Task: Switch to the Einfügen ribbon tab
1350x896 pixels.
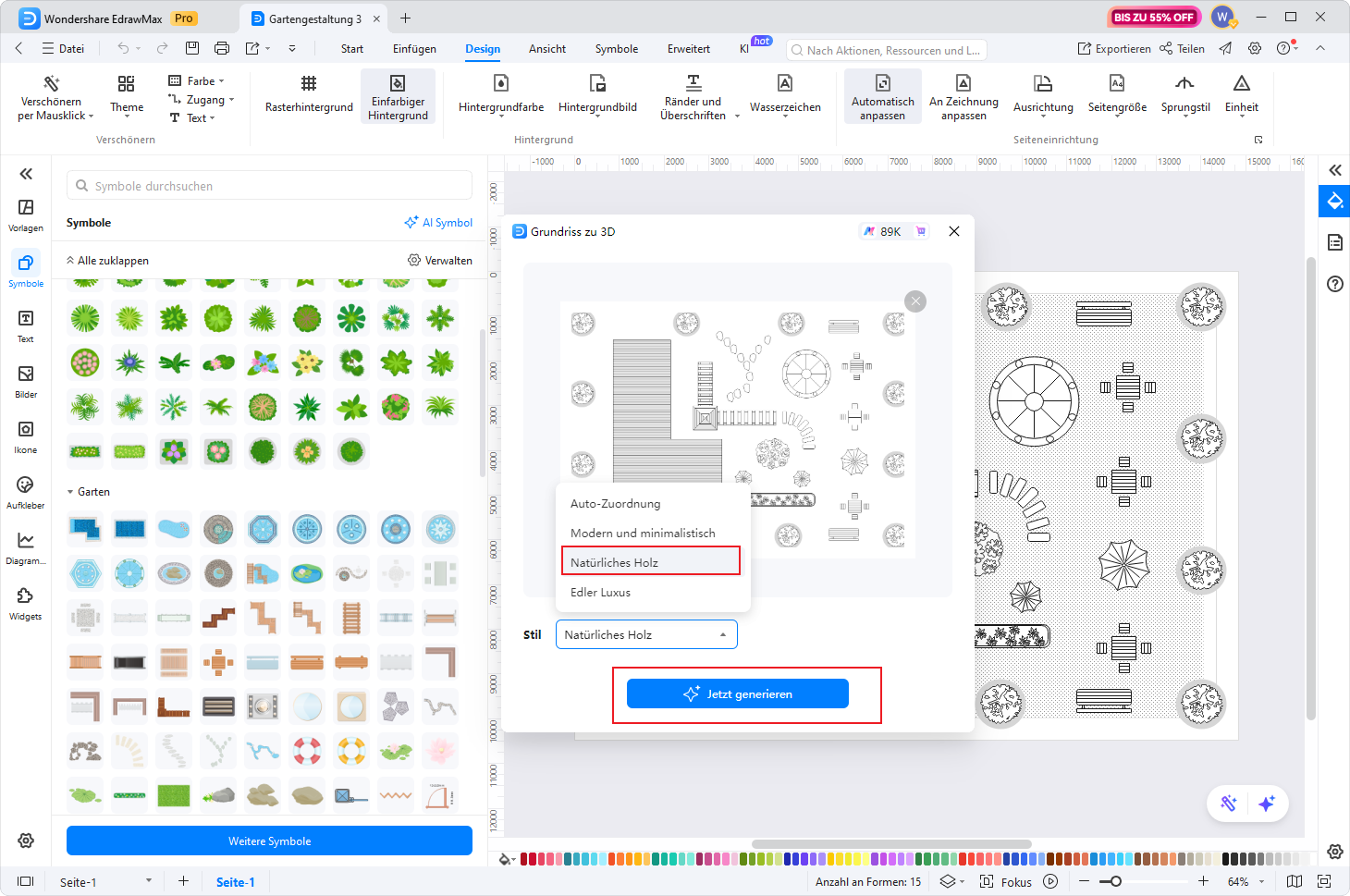Action: click(414, 49)
